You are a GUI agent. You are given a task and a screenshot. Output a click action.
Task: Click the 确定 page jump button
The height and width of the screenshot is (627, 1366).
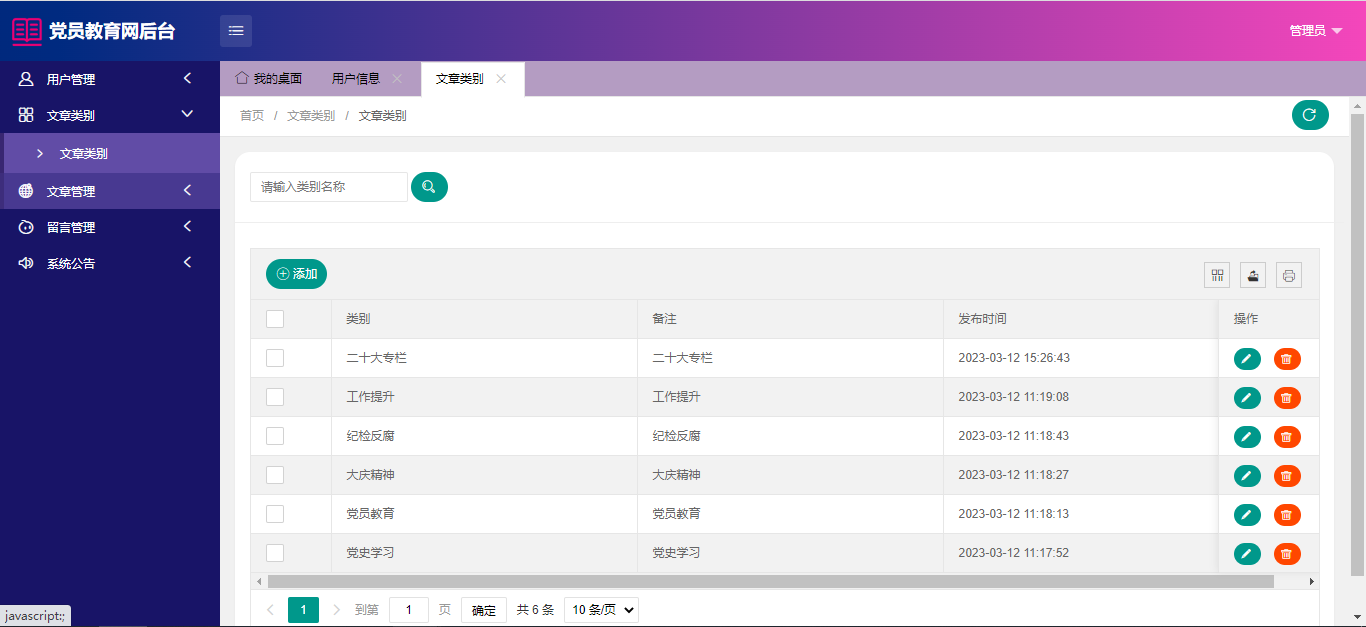(x=484, y=610)
